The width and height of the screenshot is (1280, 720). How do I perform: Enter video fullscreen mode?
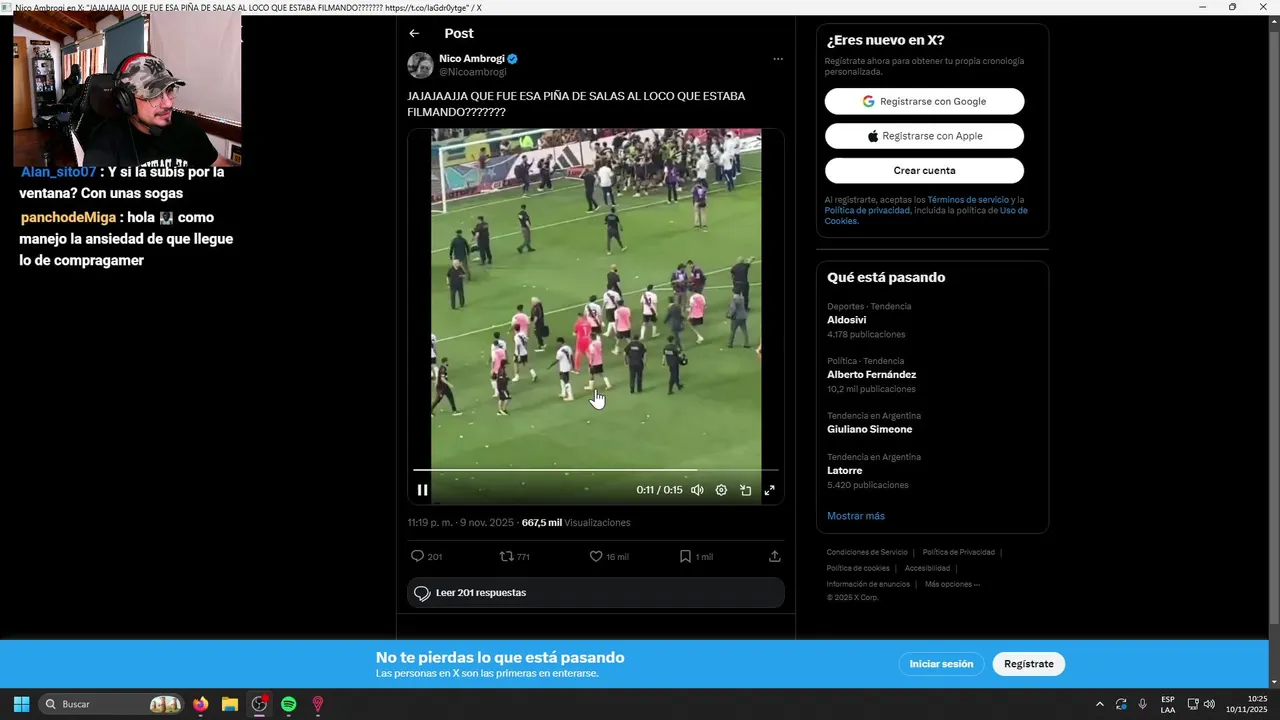click(769, 490)
